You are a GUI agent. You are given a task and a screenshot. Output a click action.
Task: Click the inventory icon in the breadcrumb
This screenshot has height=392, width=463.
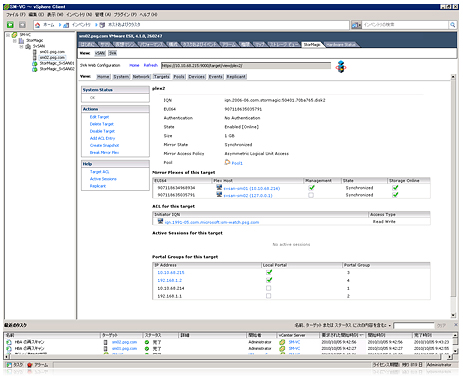point(66,25)
